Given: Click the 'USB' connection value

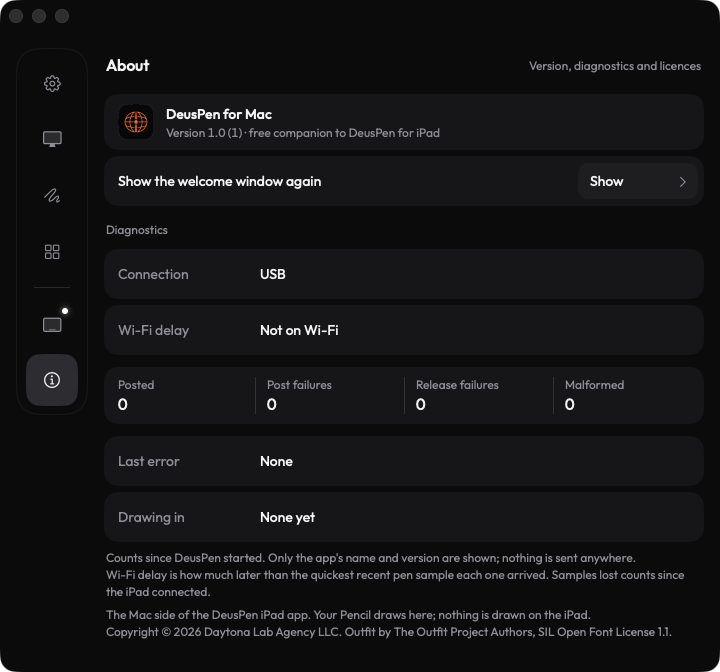Looking at the screenshot, I should pos(273,274).
